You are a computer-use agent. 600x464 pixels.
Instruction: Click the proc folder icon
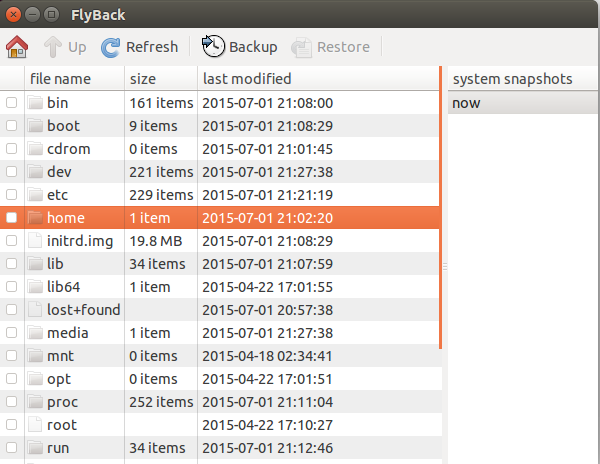[35, 402]
